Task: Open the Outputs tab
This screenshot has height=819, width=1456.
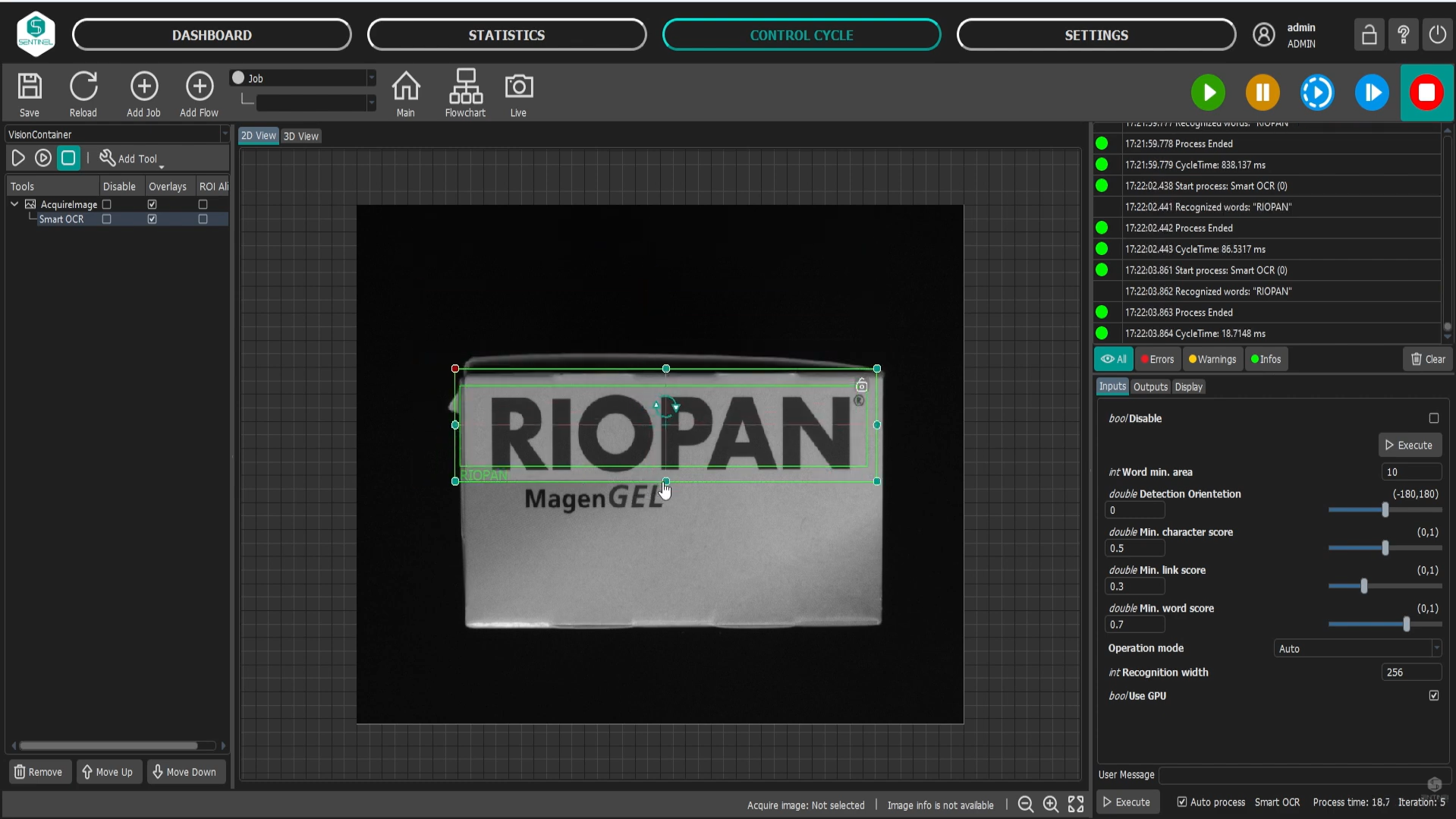Action: [x=1149, y=387]
